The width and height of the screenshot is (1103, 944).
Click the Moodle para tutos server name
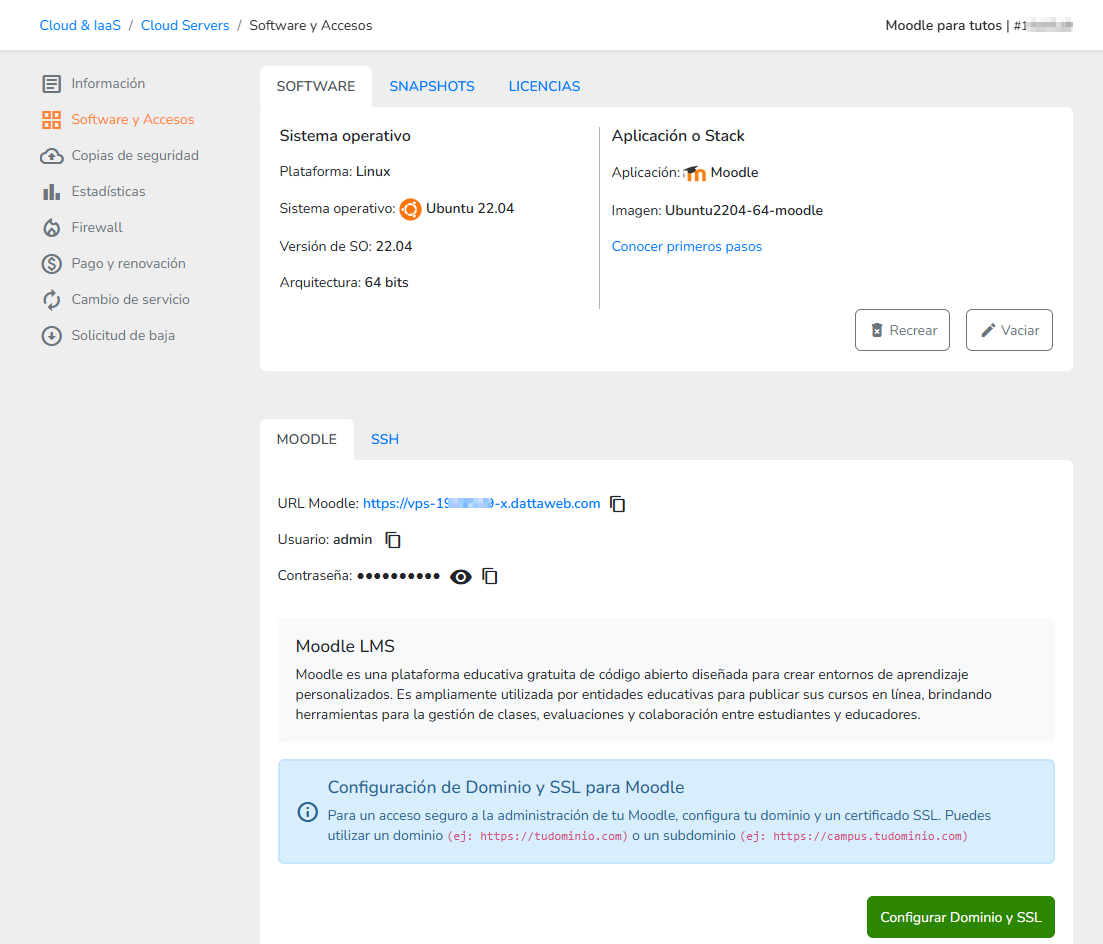(x=943, y=25)
